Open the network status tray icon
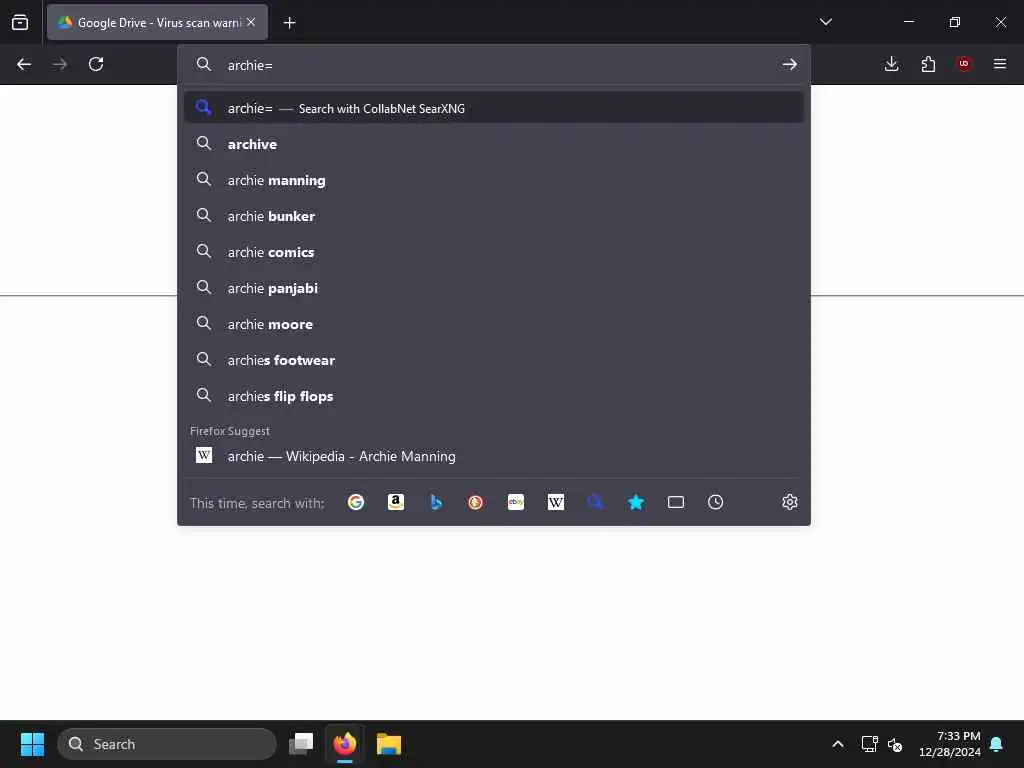 click(x=869, y=744)
